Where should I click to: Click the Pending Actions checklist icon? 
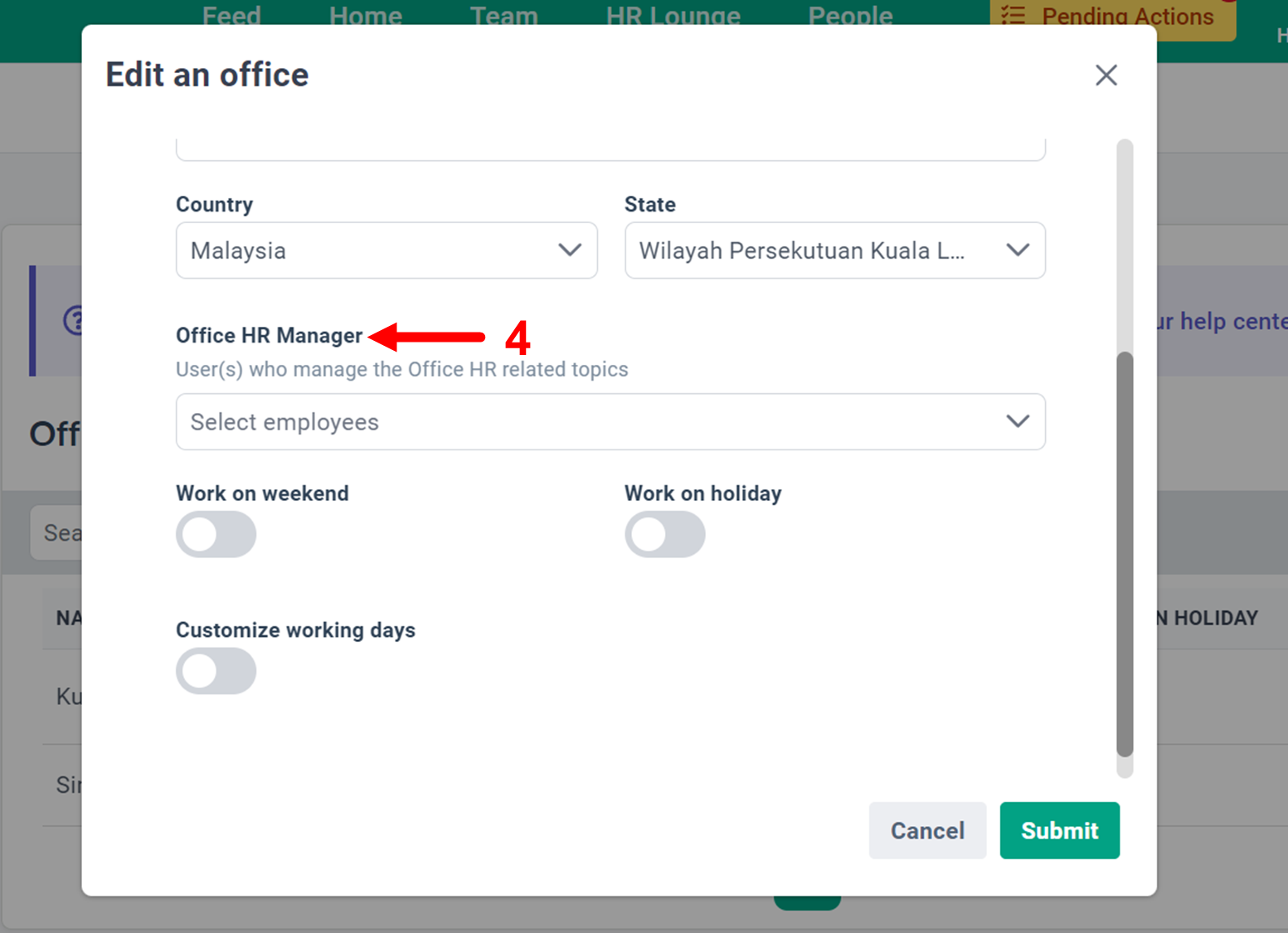(1013, 15)
